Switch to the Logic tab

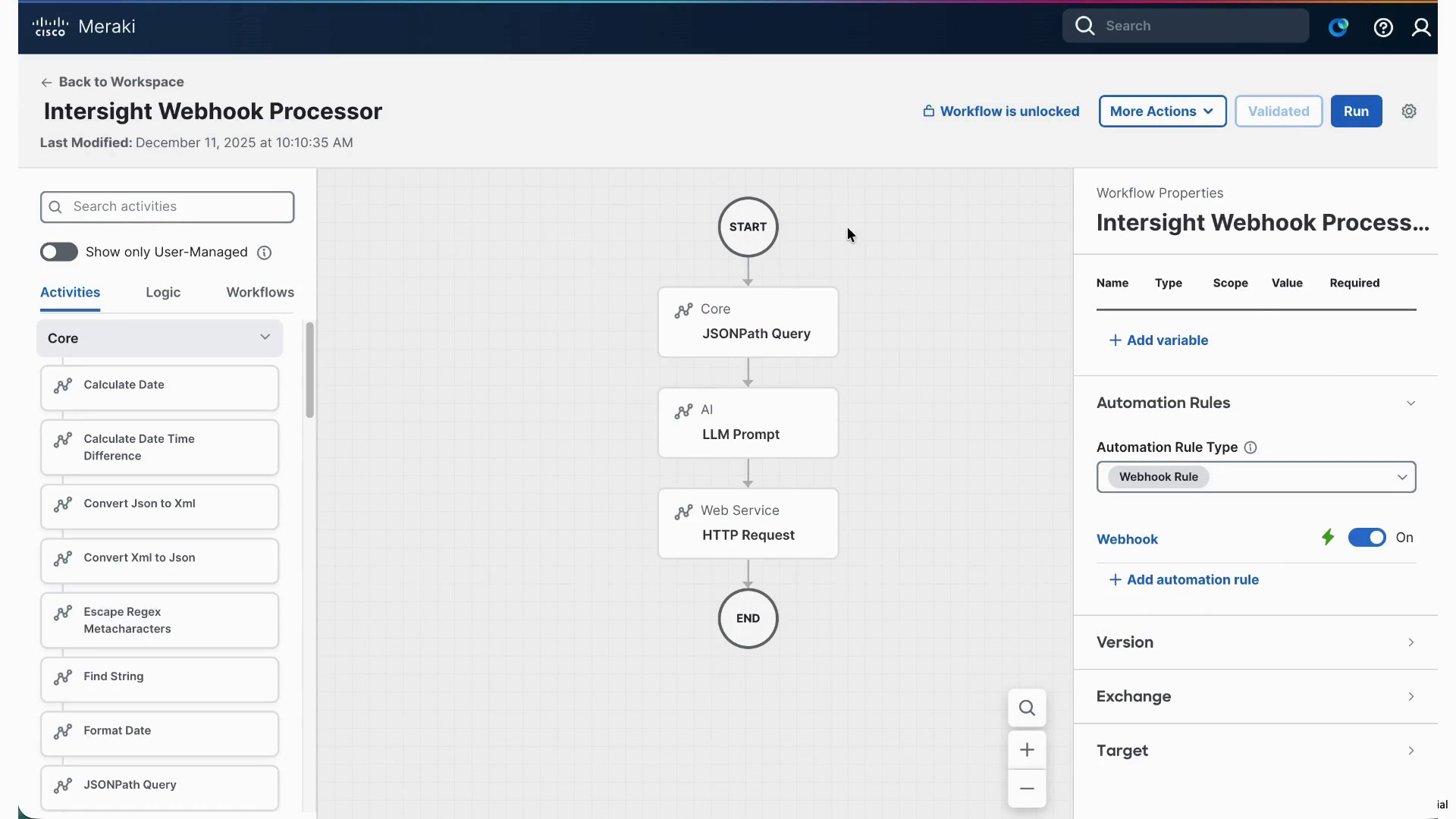[x=163, y=293]
